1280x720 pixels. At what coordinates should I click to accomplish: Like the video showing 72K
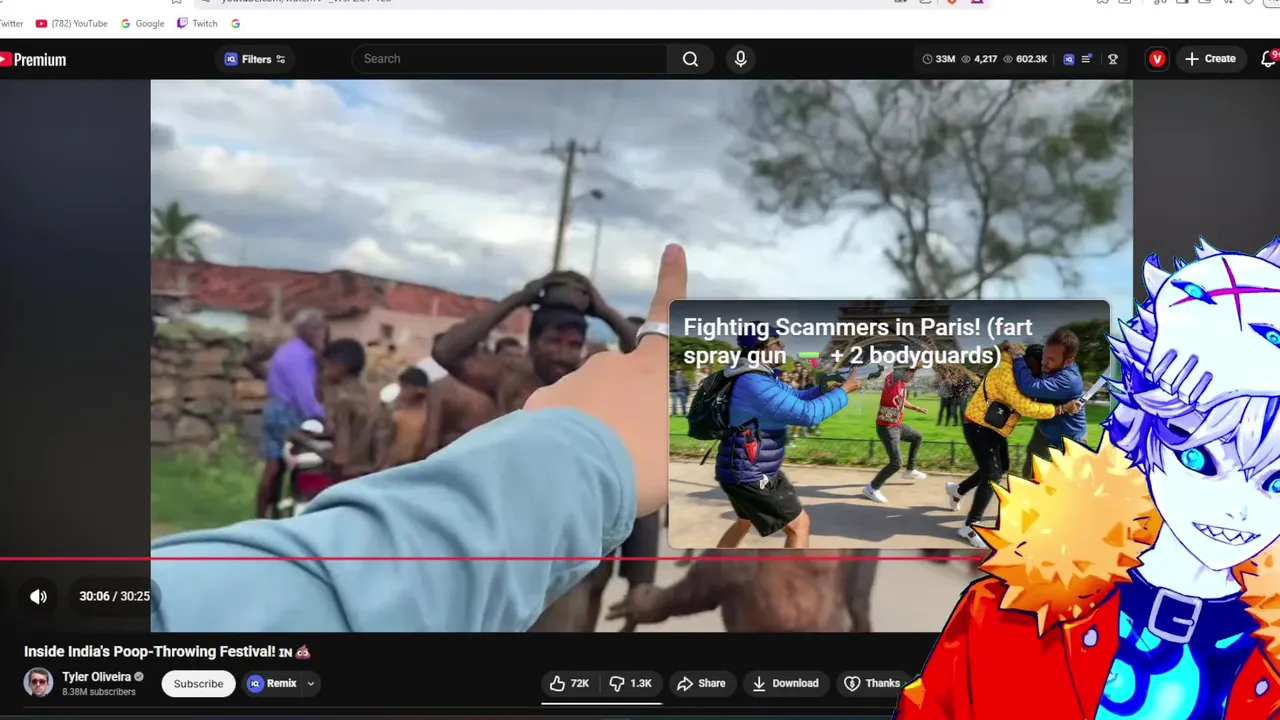coord(570,684)
